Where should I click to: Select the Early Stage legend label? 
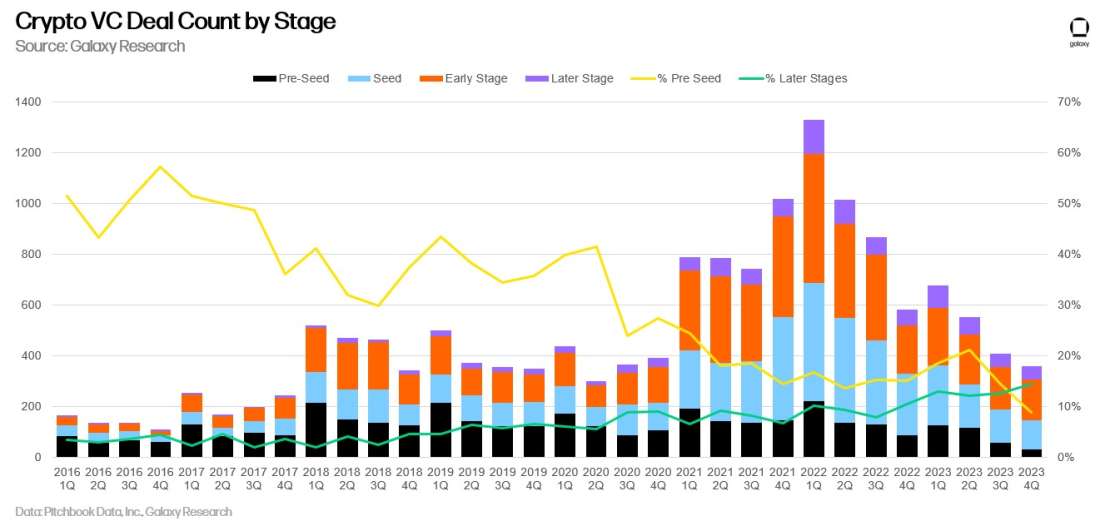[476, 79]
